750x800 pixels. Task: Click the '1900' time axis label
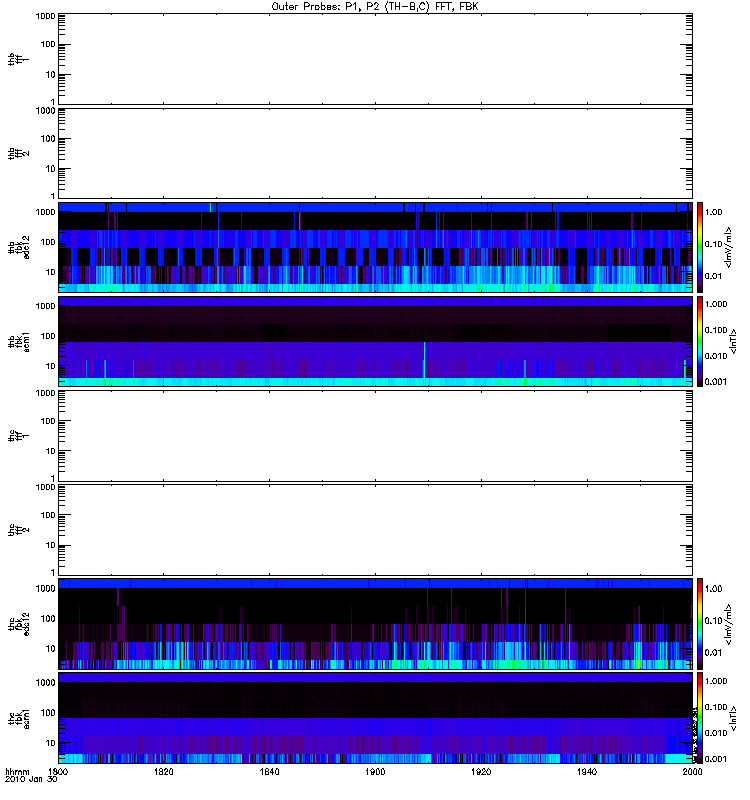point(375,772)
